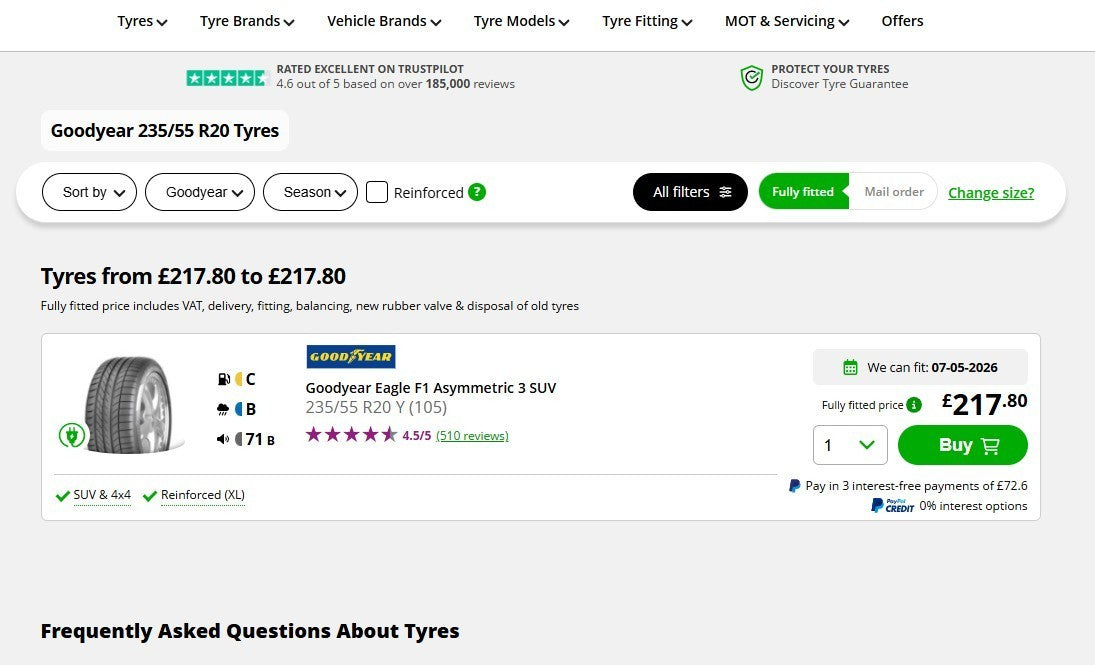Switch to Mail order option

click(x=894, y=191)
